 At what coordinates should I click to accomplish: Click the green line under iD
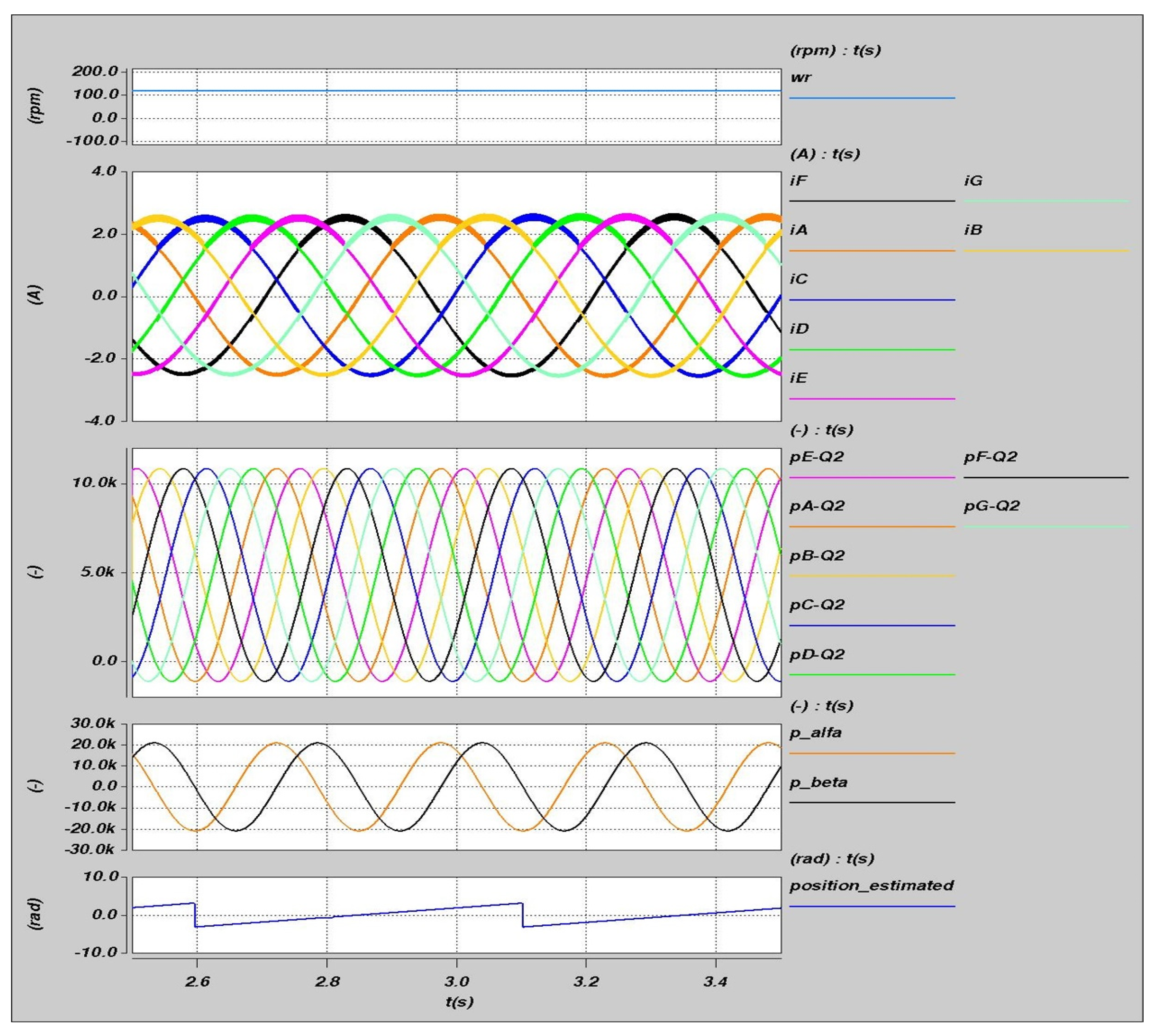tap(872, 349)
